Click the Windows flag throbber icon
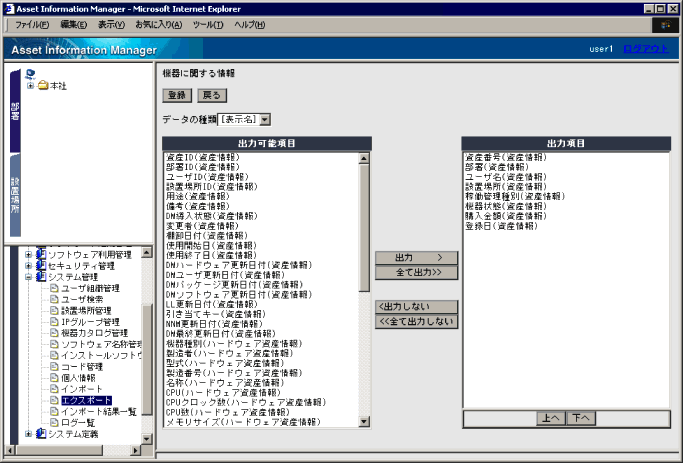The height and width of the screenshot is (463, 683). [x=665, y=25]
